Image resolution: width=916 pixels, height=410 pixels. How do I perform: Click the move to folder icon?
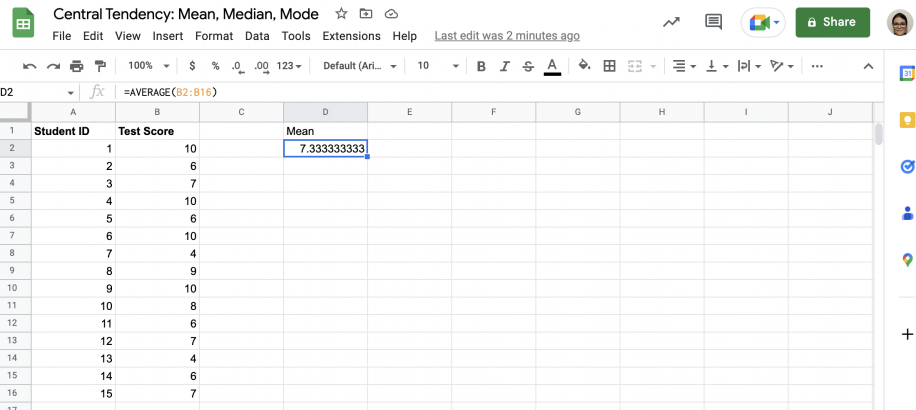tap(366, 14)
